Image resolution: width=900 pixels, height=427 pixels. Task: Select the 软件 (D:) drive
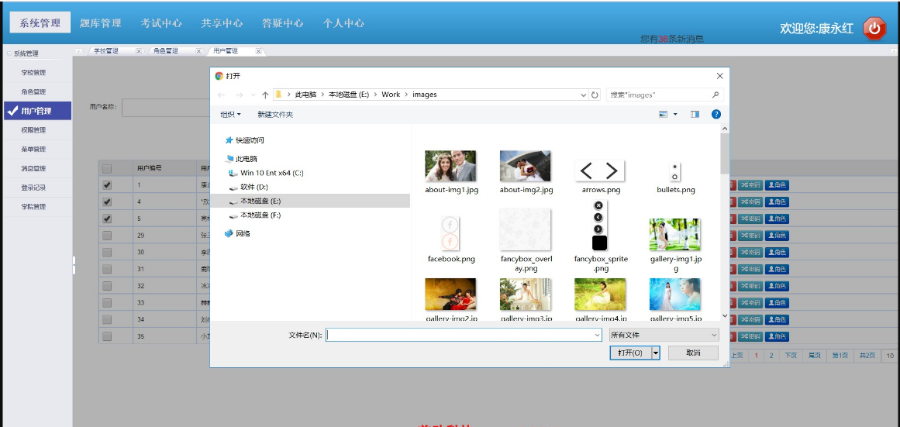point(249,187)
